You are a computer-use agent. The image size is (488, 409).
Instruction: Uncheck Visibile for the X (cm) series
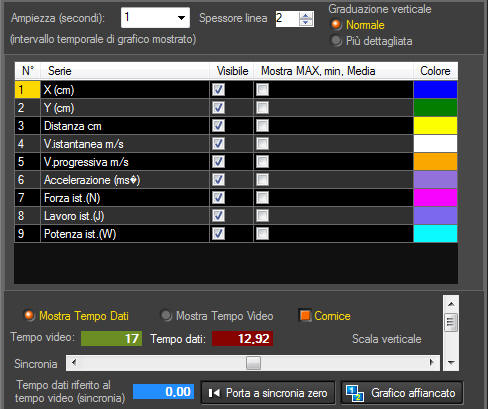218,89
